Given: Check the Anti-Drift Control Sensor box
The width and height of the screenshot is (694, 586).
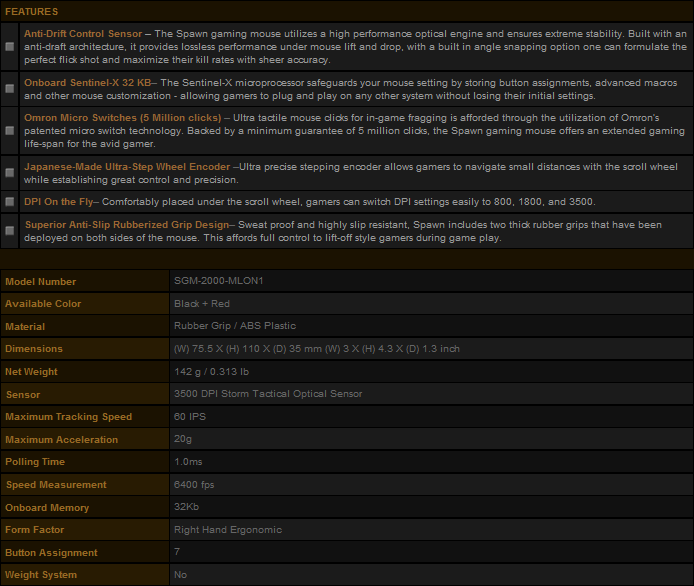Looking at the screenshot, I should (10, 47).
